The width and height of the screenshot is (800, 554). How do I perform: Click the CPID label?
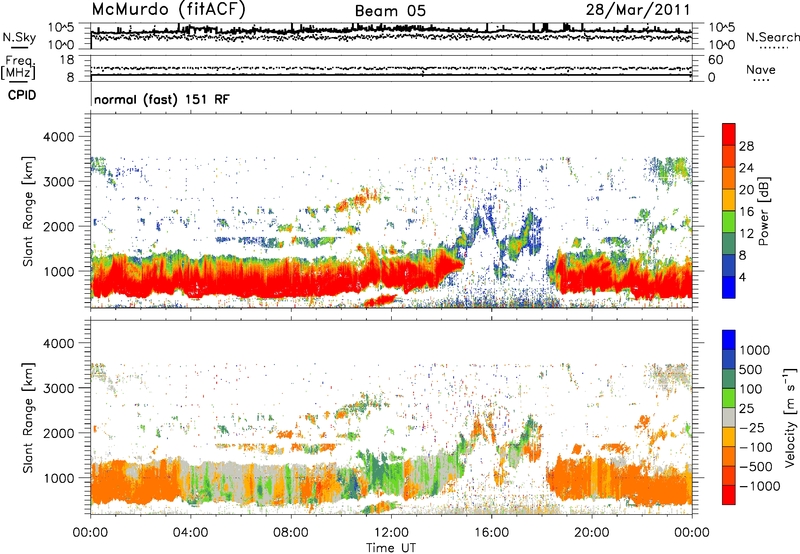[x=22, y=95]
